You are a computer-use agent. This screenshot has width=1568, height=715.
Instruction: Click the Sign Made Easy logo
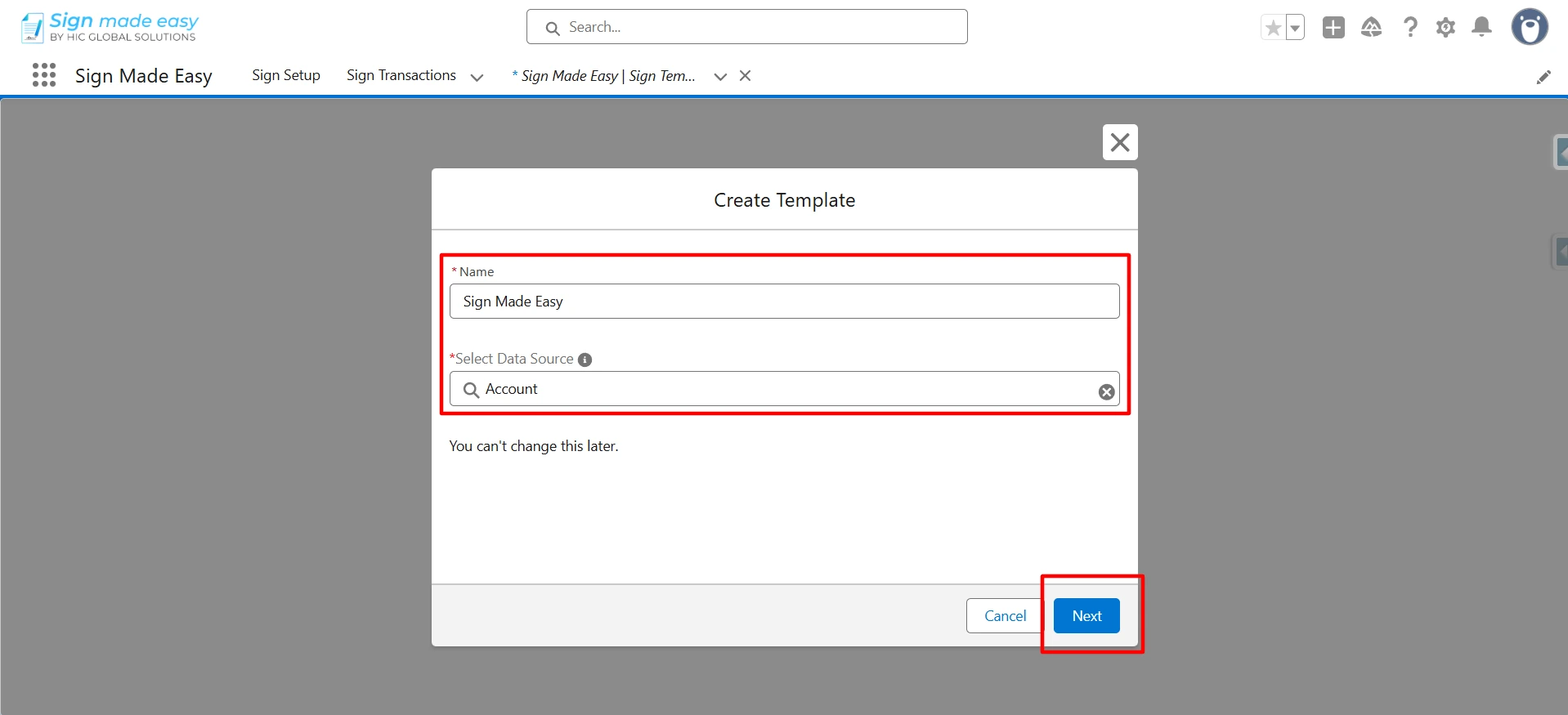tap(110, 27)
